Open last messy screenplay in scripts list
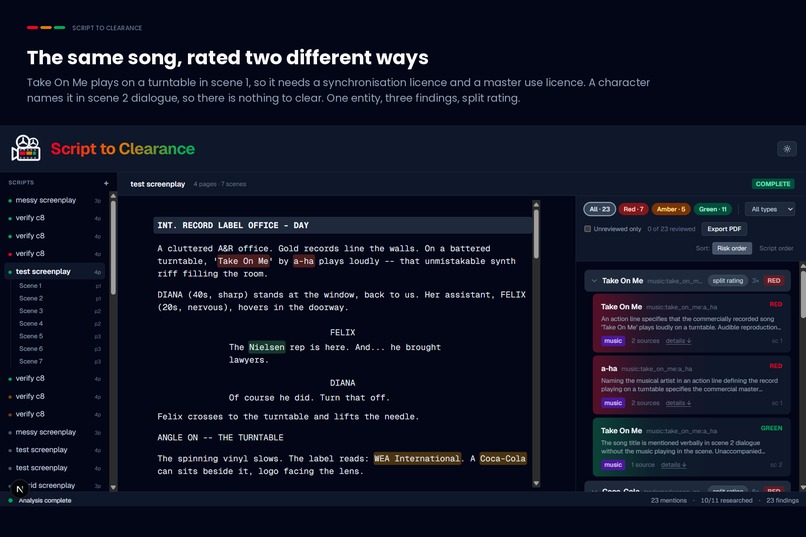 (55, 432)
